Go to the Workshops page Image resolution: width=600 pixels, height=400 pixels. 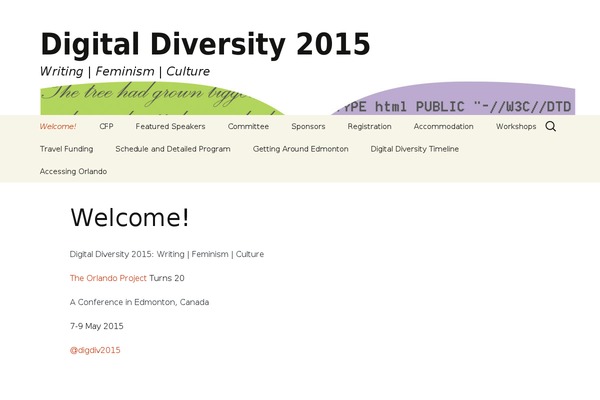(516, 126)
